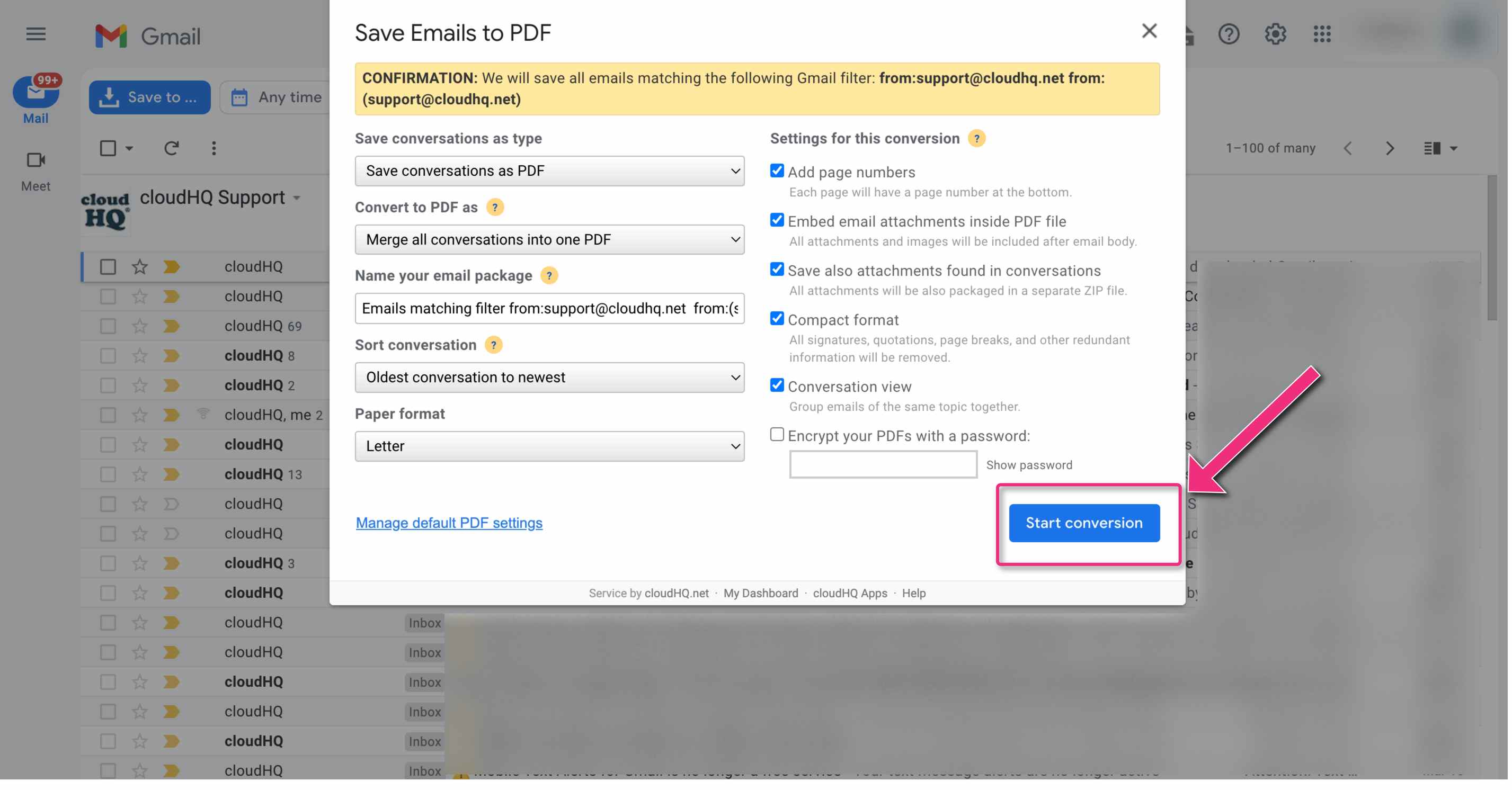This screenshot has width=1512, height=790.
Task: Open the cloudHQ 69 conversation
Action: tap(263, 326)
